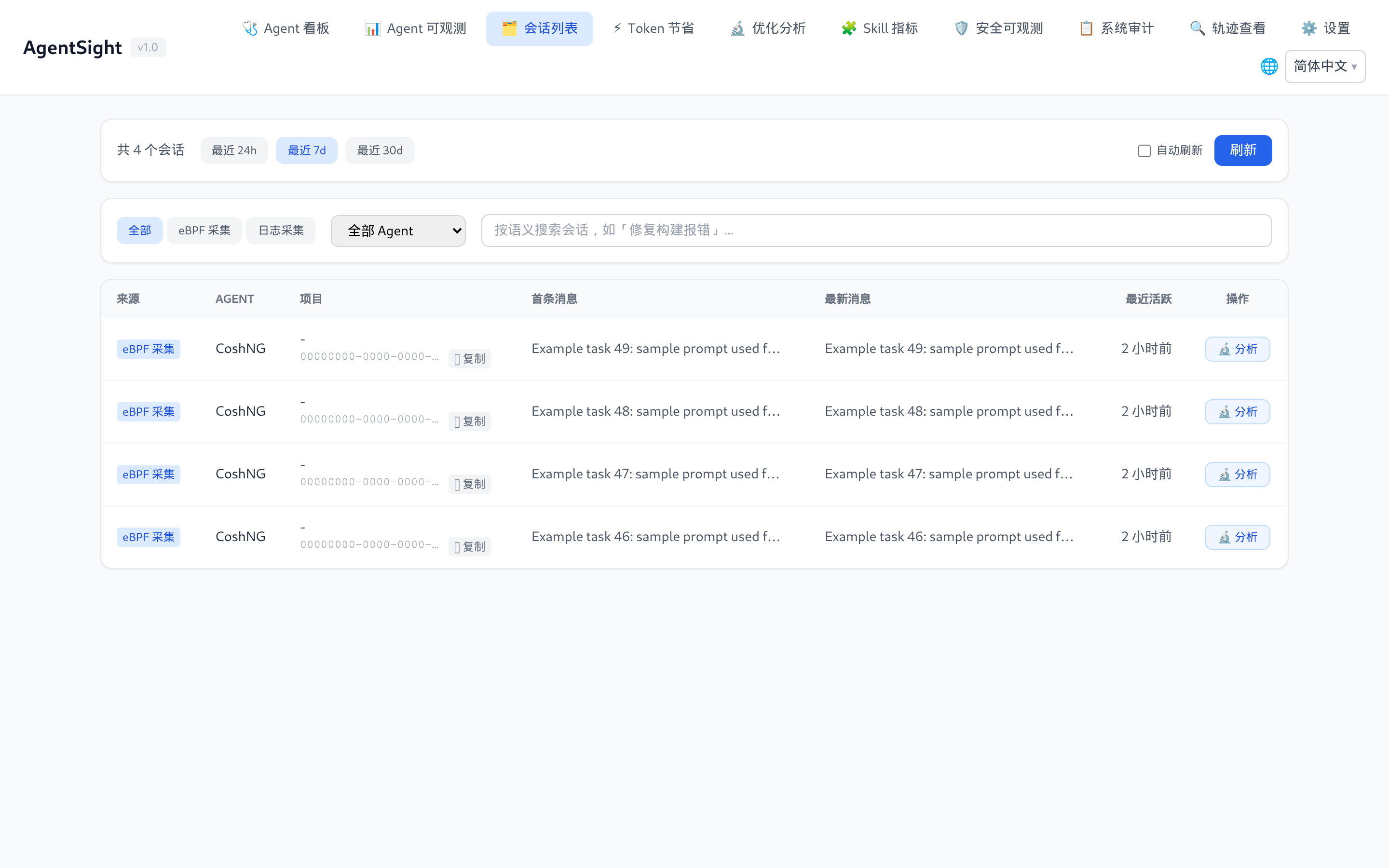Click the 优化分析 microscope icon
Screen dimensions: 1389x868
(737, 28)
